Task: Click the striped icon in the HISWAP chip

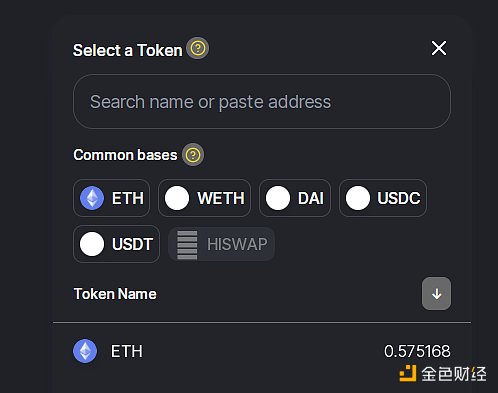Action: 187,245
